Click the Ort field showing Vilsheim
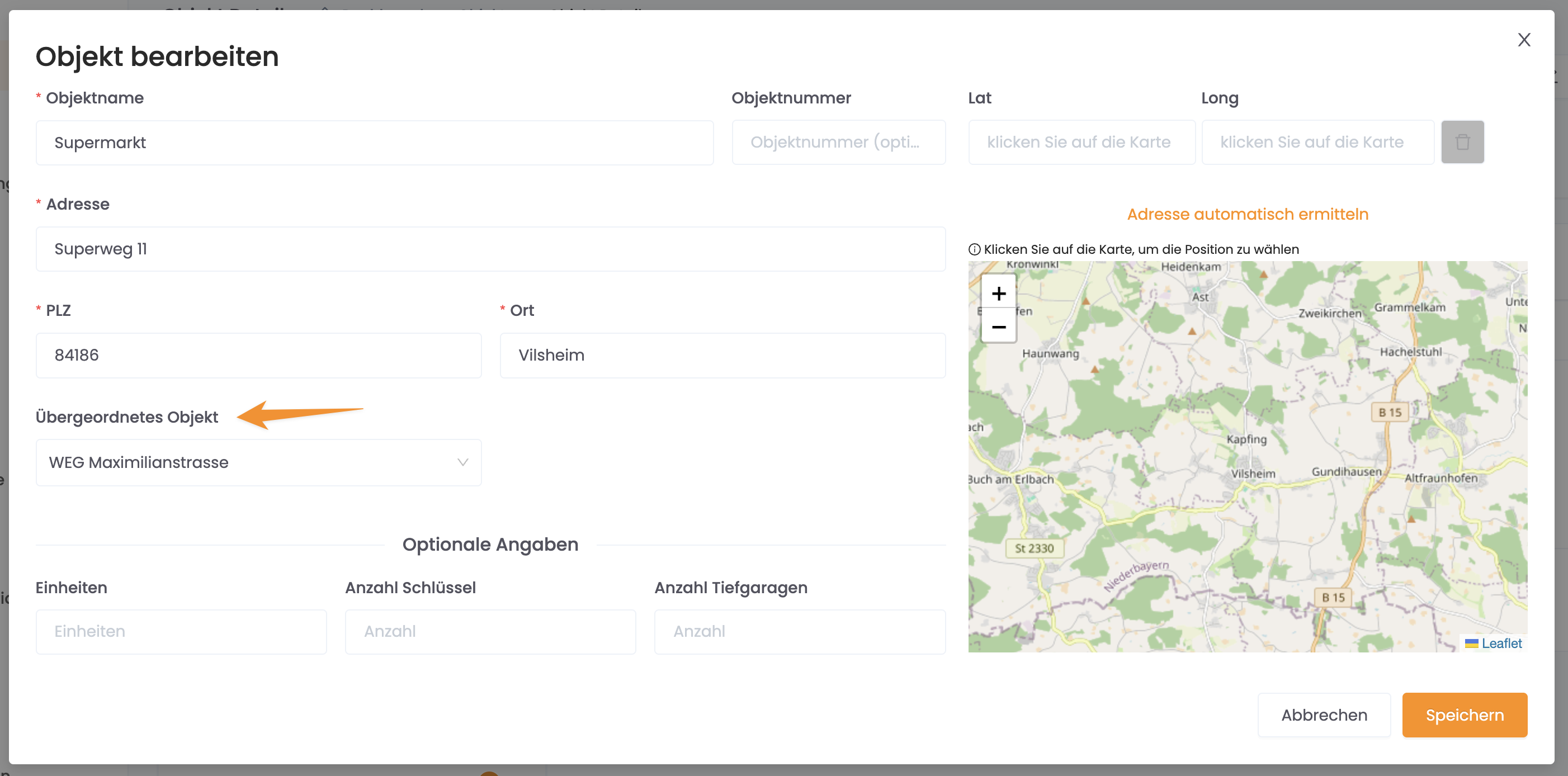1568x776 pixels. click(x=722, y=356)
